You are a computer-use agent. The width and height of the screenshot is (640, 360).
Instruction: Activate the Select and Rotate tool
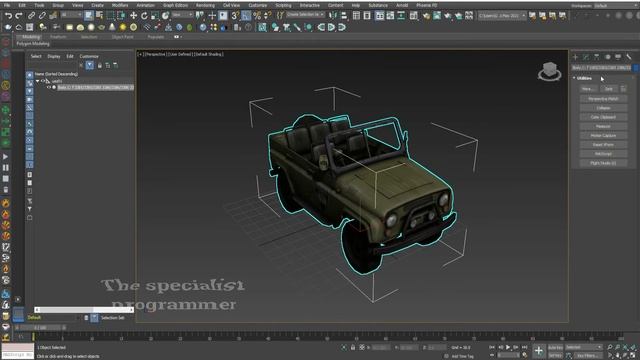(x=144, y=16)
